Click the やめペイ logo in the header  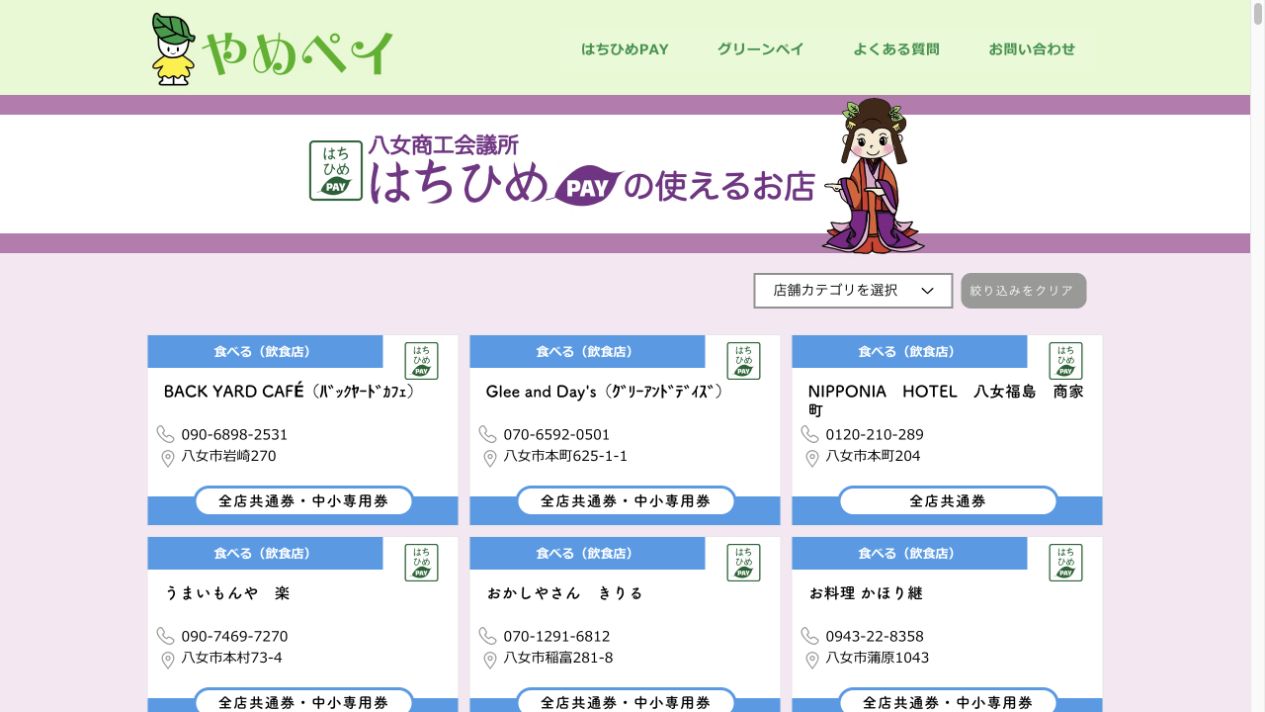point(272,48)
